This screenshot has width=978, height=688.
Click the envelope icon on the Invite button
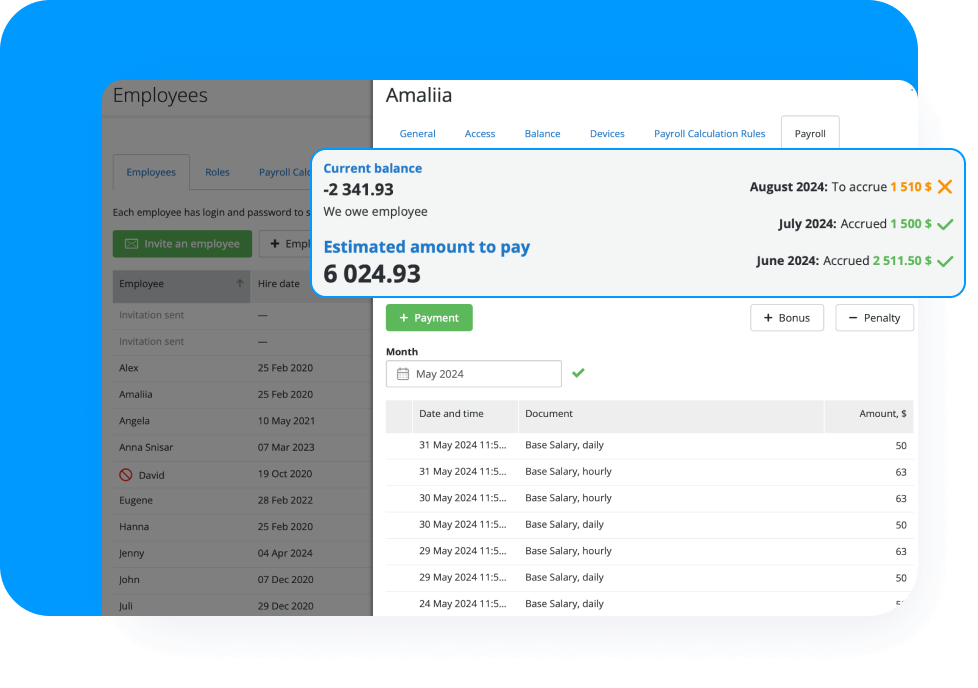(131, 244)
